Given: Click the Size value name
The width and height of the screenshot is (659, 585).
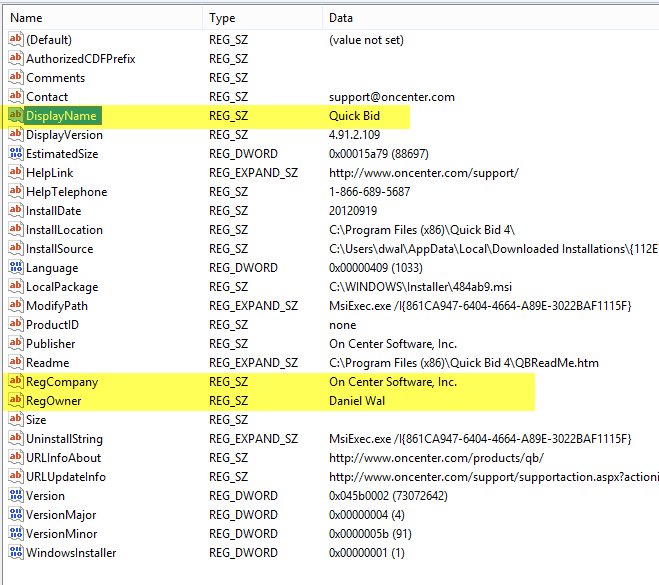Looking at the screenshot, I should click(36, 420).
